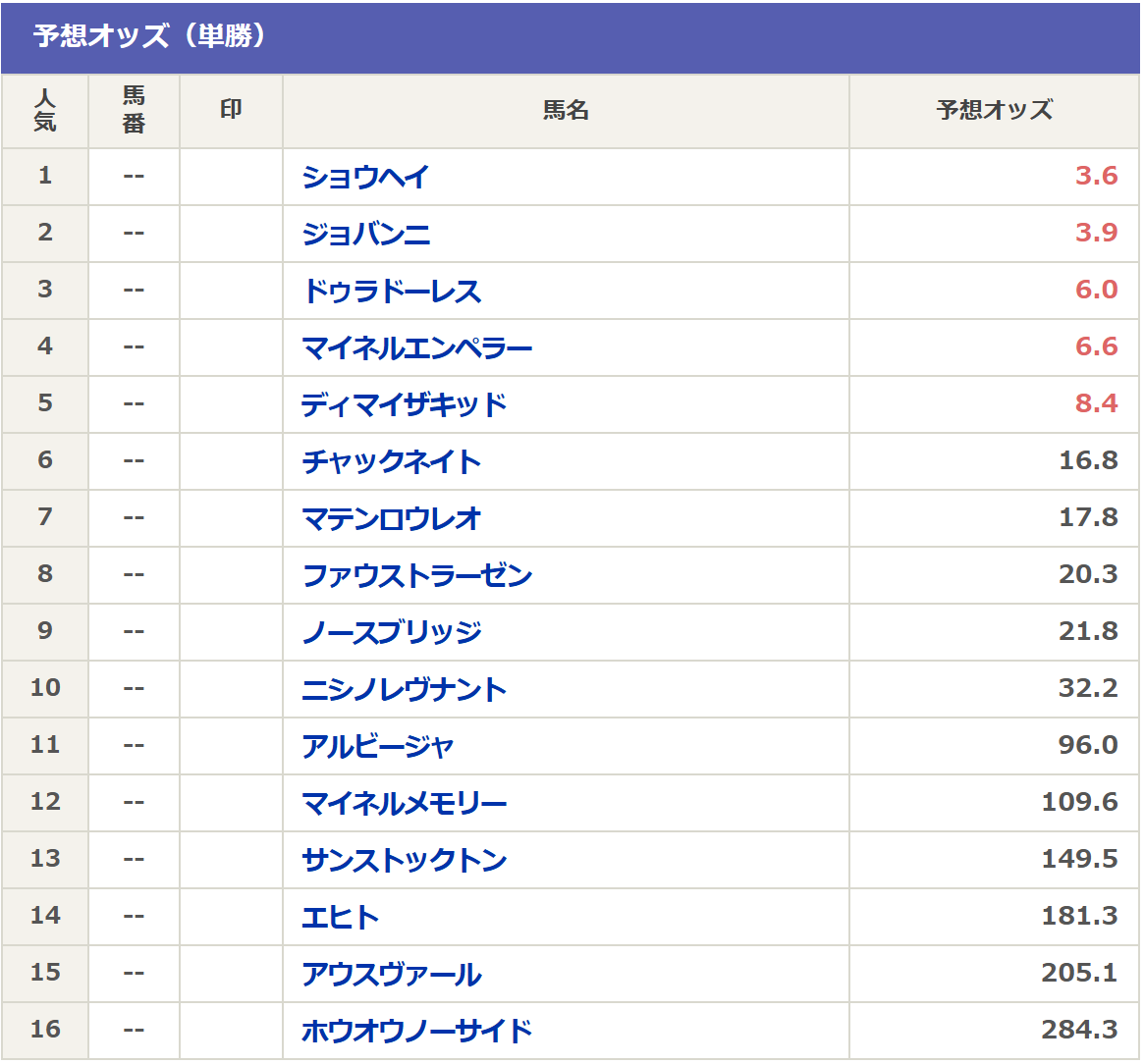Click the 馬名 column header

pos(566,110)
